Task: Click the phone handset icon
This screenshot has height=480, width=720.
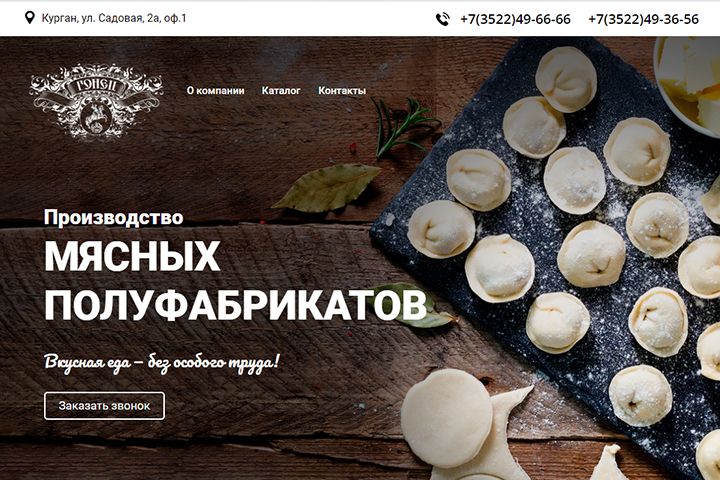Action: (x=443, y=19)
